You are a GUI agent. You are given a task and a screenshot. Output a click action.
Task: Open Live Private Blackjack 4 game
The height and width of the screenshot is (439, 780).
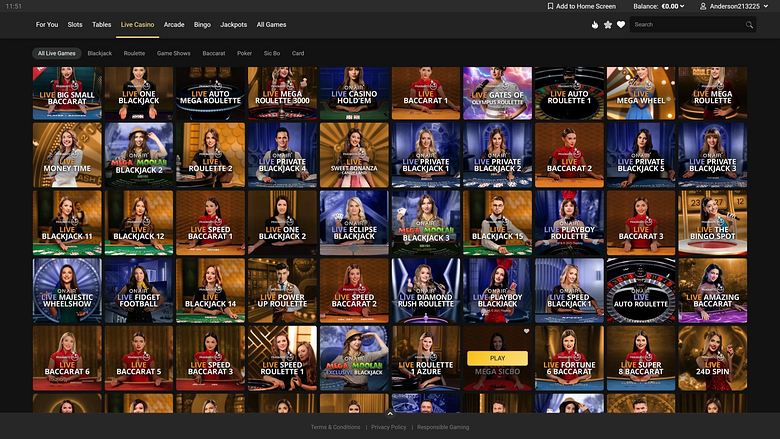282,155
